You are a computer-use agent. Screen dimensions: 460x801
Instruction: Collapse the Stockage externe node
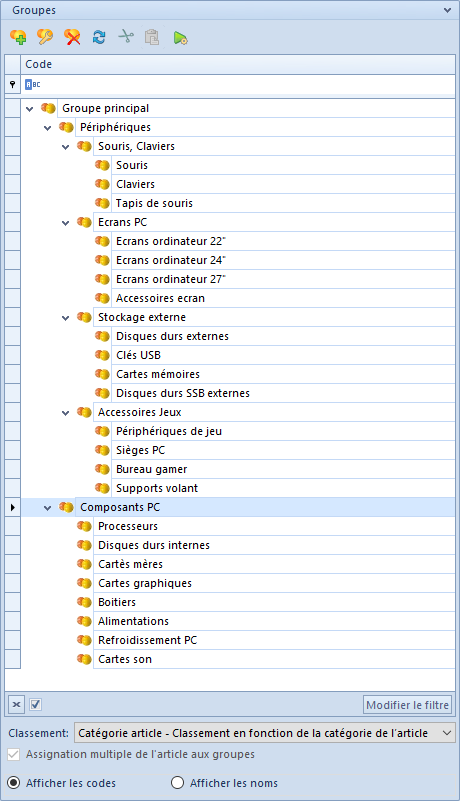65,318
